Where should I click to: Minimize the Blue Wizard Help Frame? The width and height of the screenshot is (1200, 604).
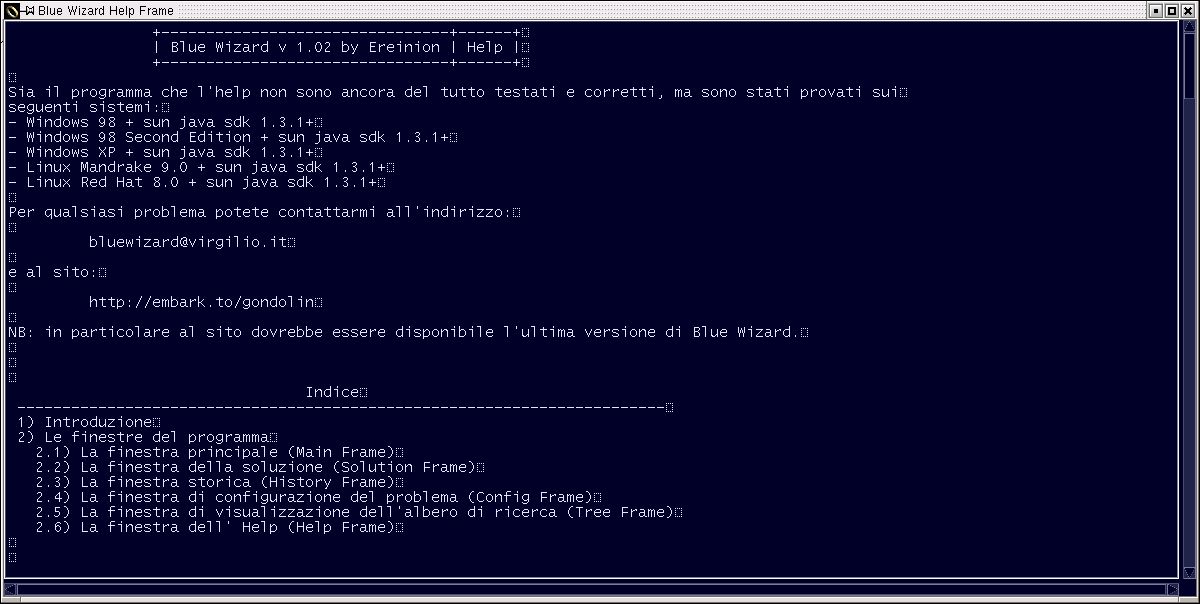(x=1156, y=10)
